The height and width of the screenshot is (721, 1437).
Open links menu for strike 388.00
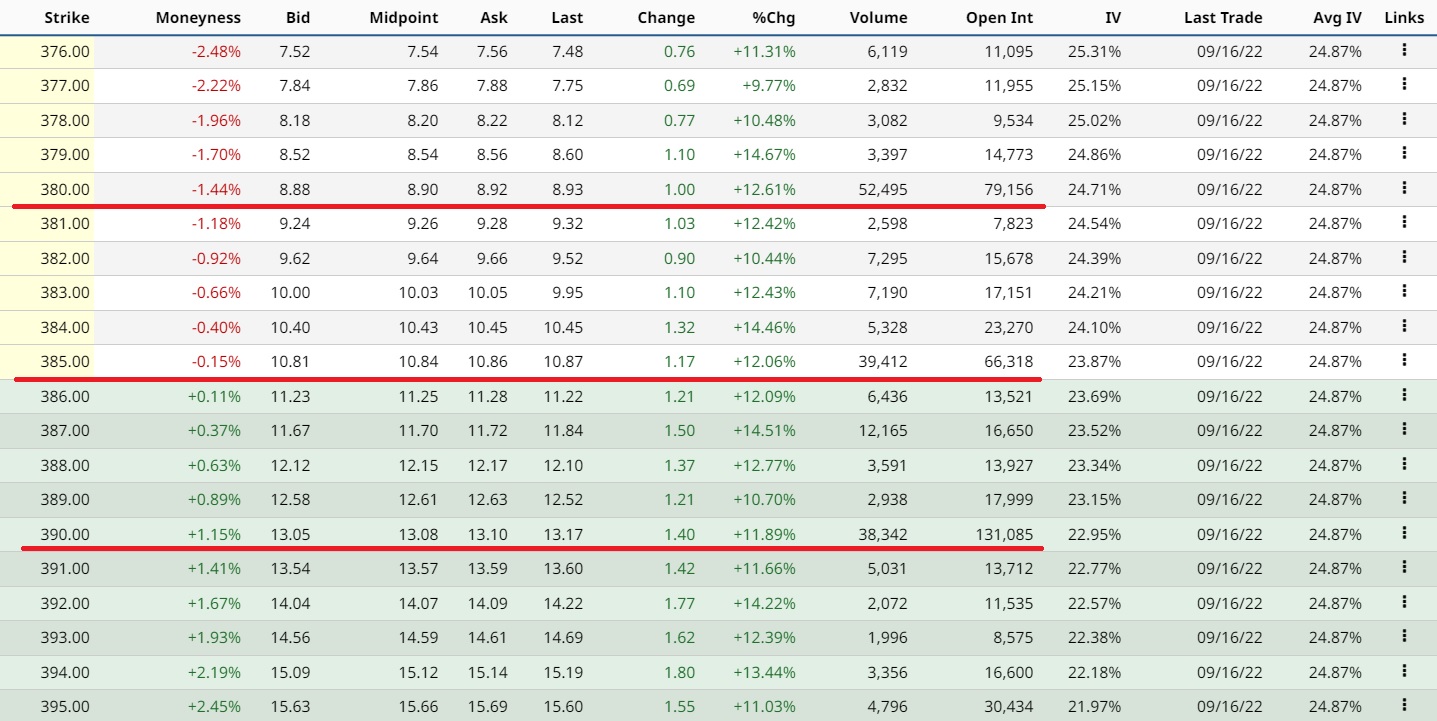click(x=1404, y=464)
